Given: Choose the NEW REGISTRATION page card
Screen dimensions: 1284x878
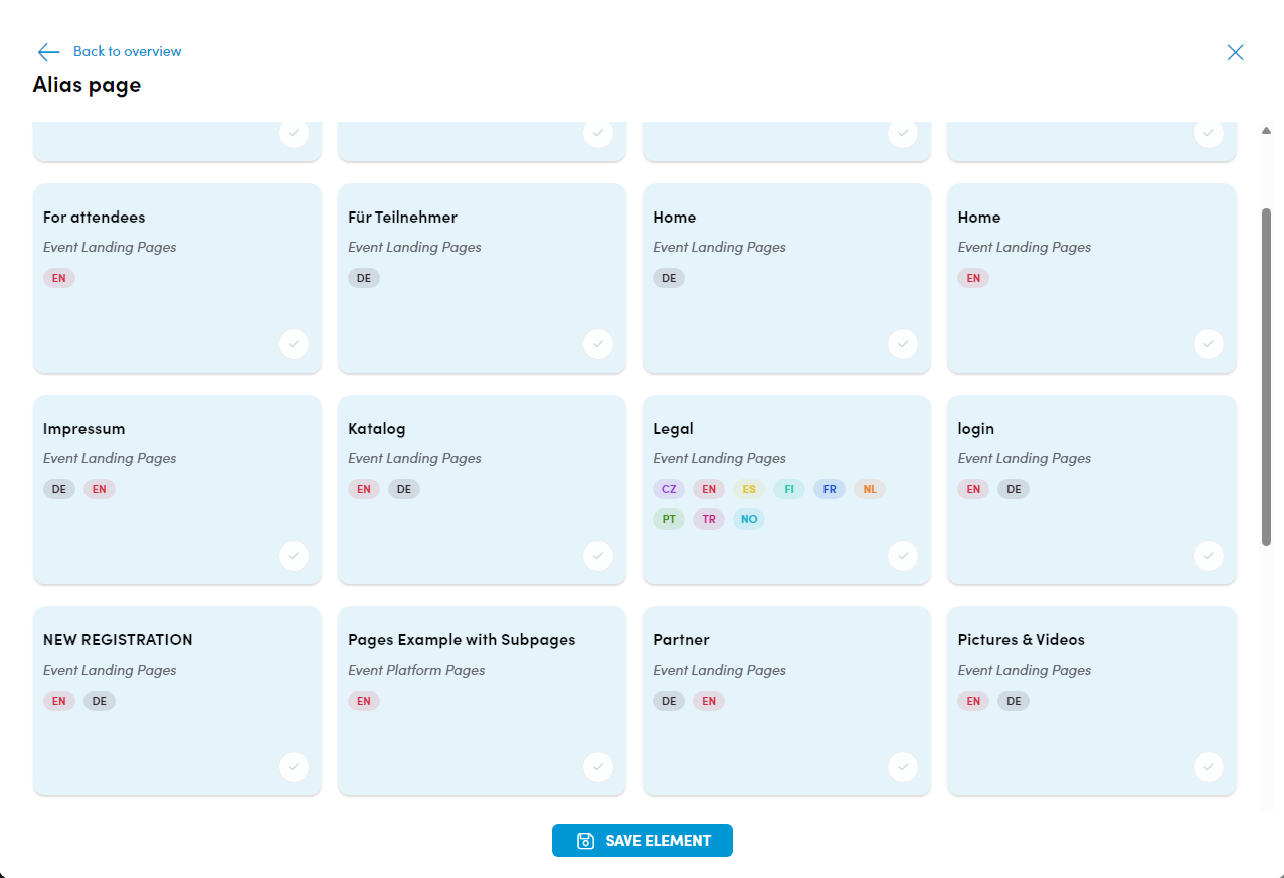Looking at the screenshot, I should coord(177,701).
